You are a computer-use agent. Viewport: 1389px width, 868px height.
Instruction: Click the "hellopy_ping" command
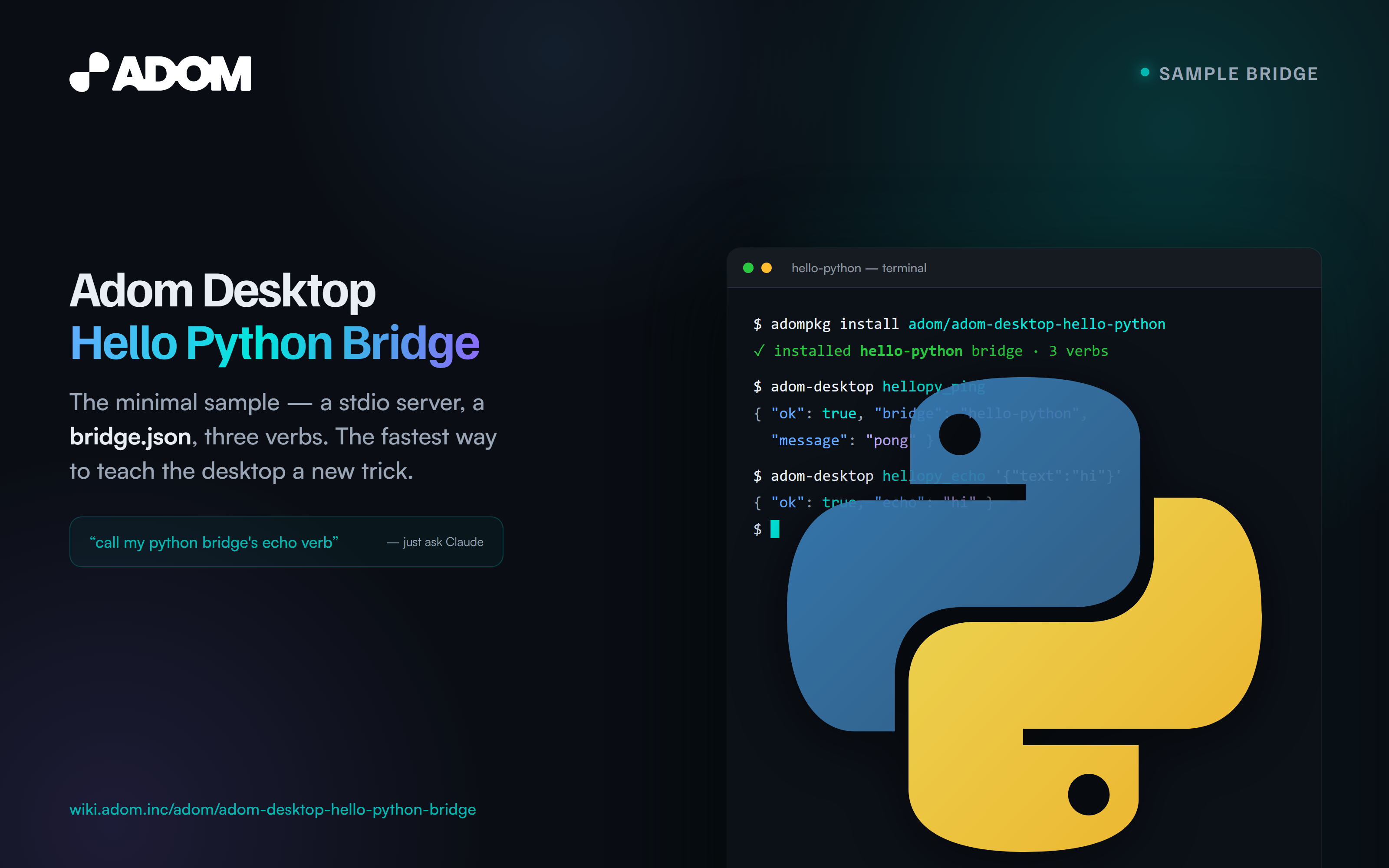click(933, 387)
